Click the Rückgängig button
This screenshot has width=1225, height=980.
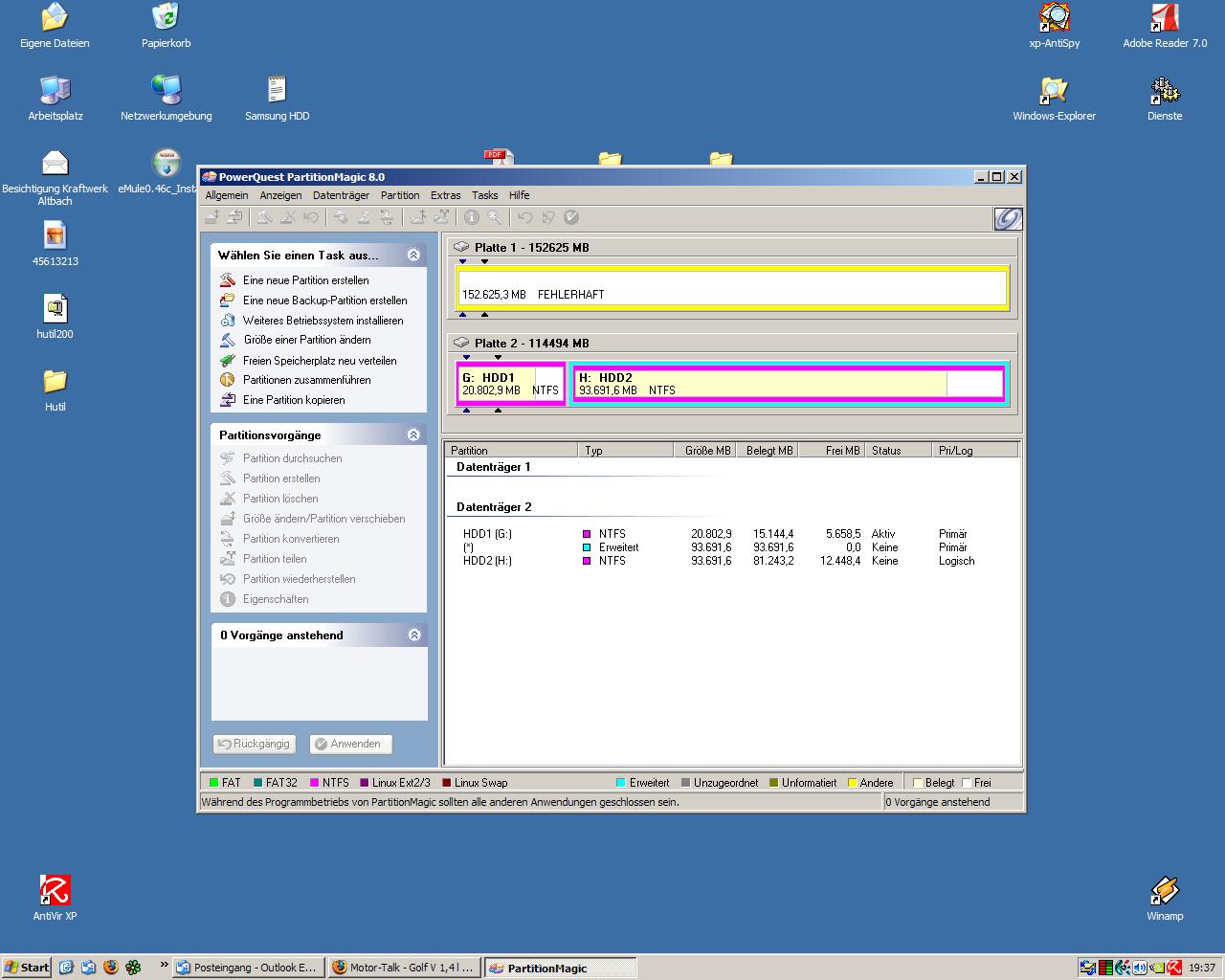click(255, 744)
